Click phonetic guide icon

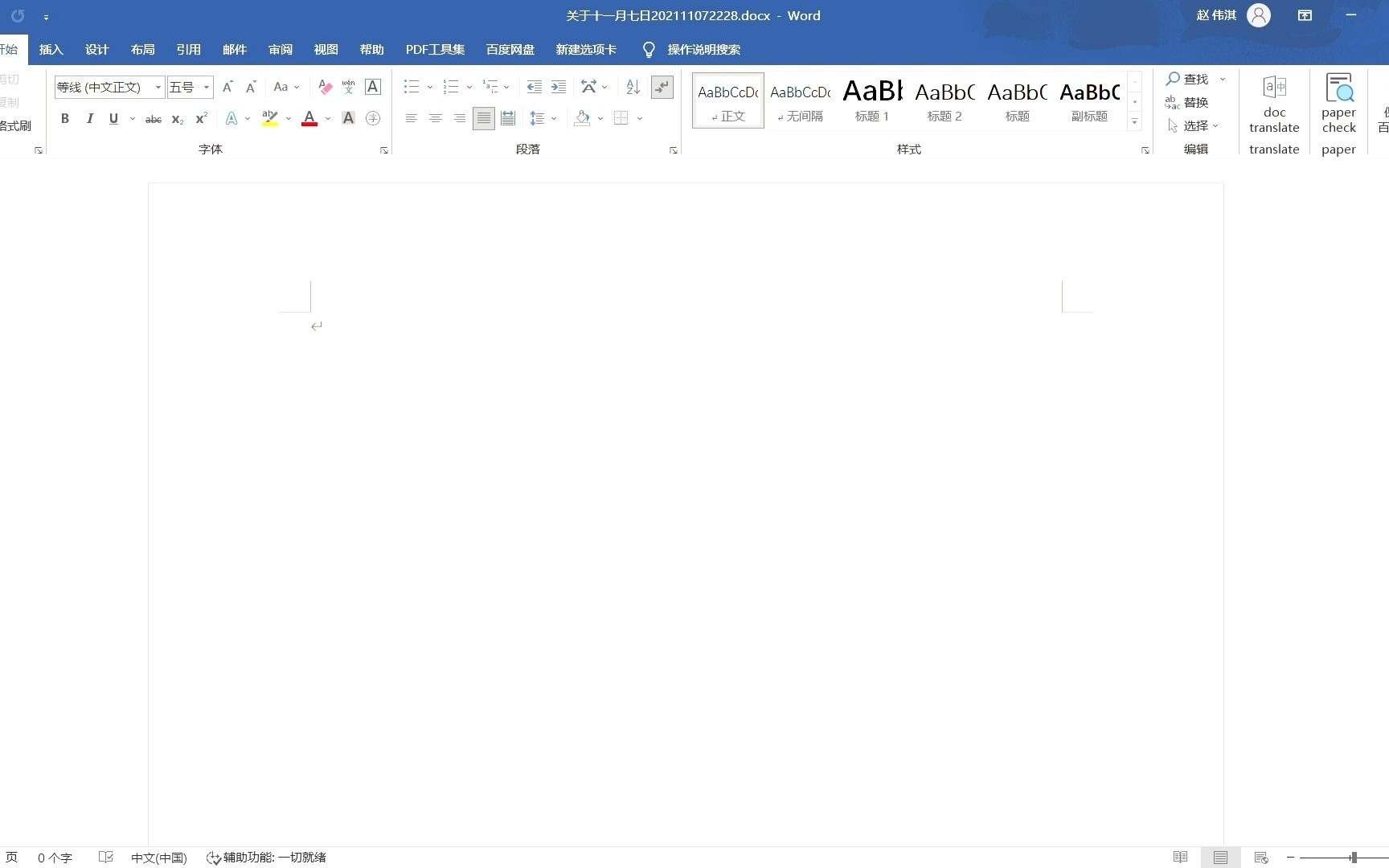[x=348, y=87]
